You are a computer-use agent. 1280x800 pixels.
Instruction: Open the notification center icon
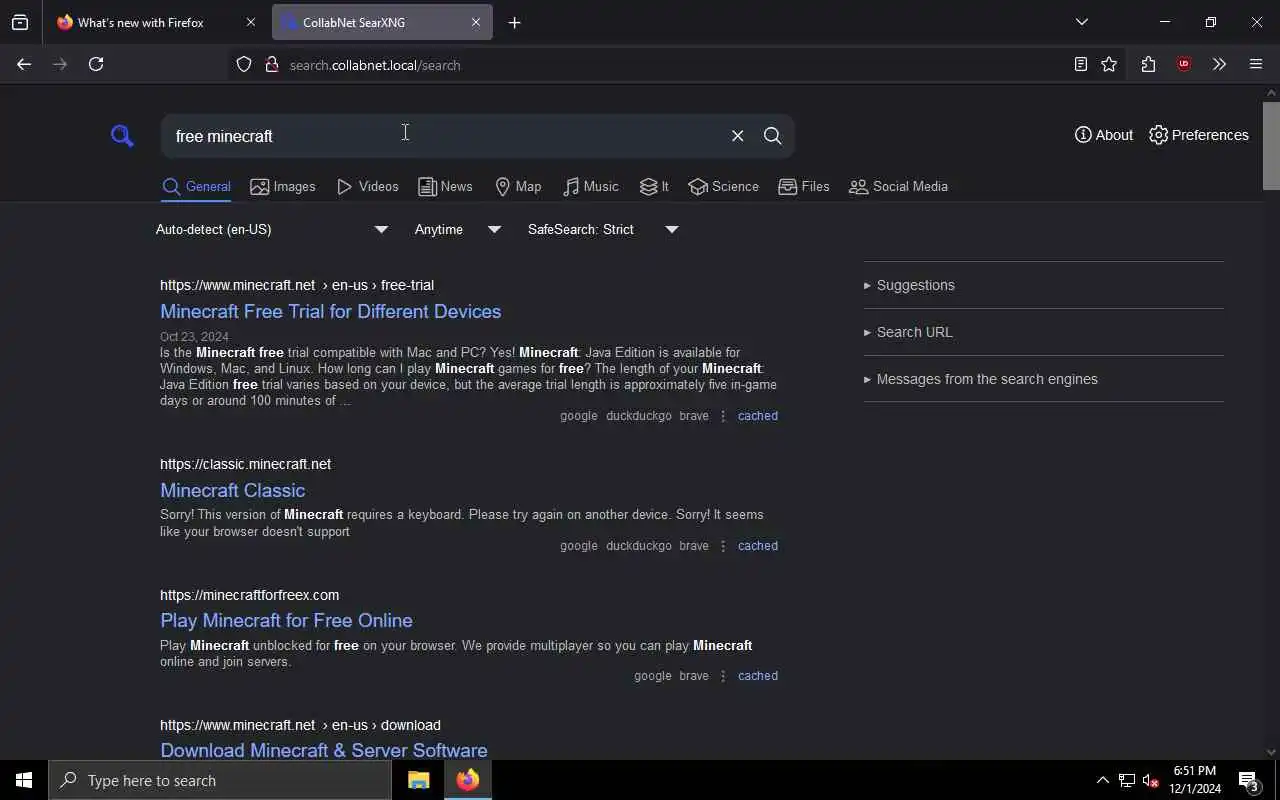(x=1249, y=780)
